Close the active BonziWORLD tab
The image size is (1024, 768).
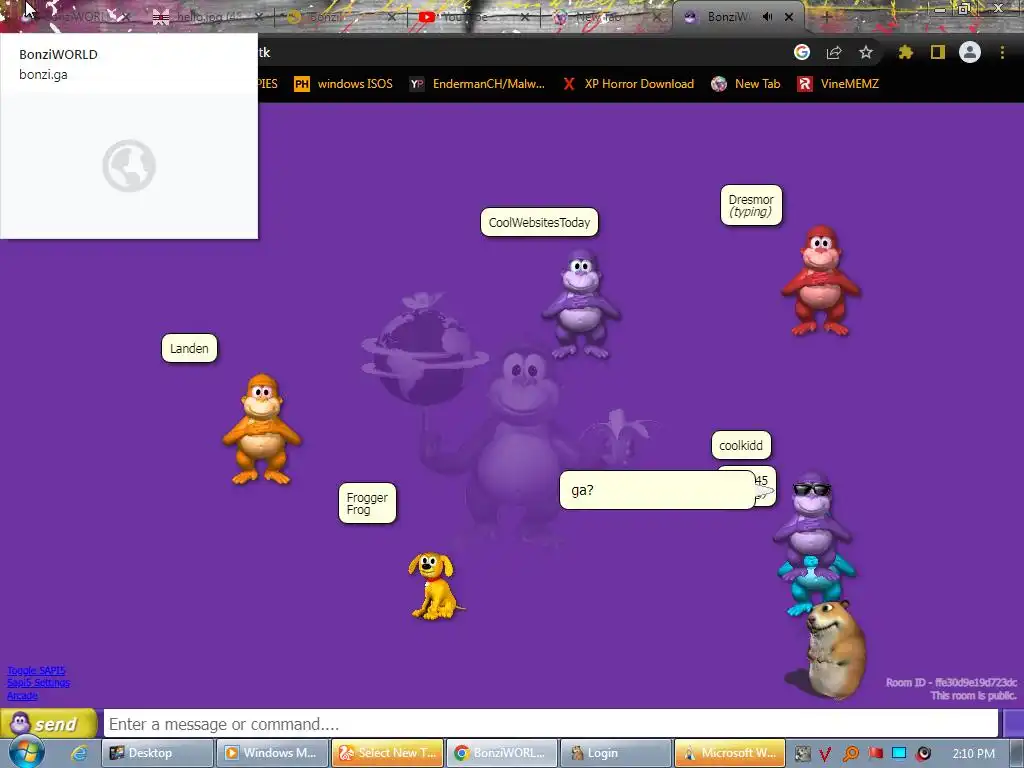(x=789, y=17)
